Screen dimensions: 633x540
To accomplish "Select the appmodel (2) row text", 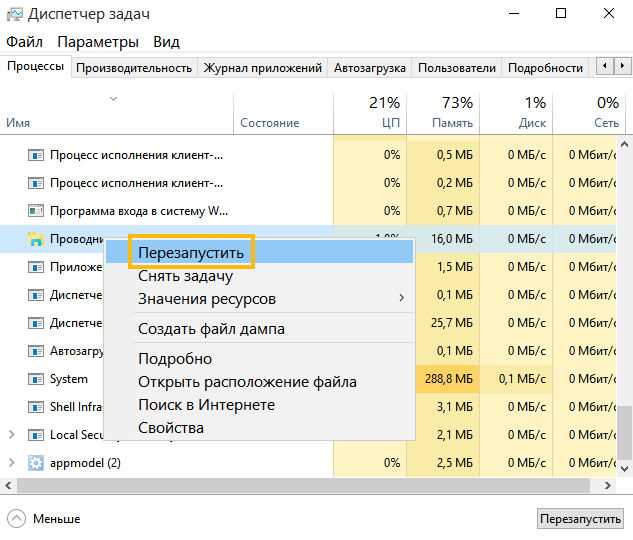I will [x=85, y=463].
